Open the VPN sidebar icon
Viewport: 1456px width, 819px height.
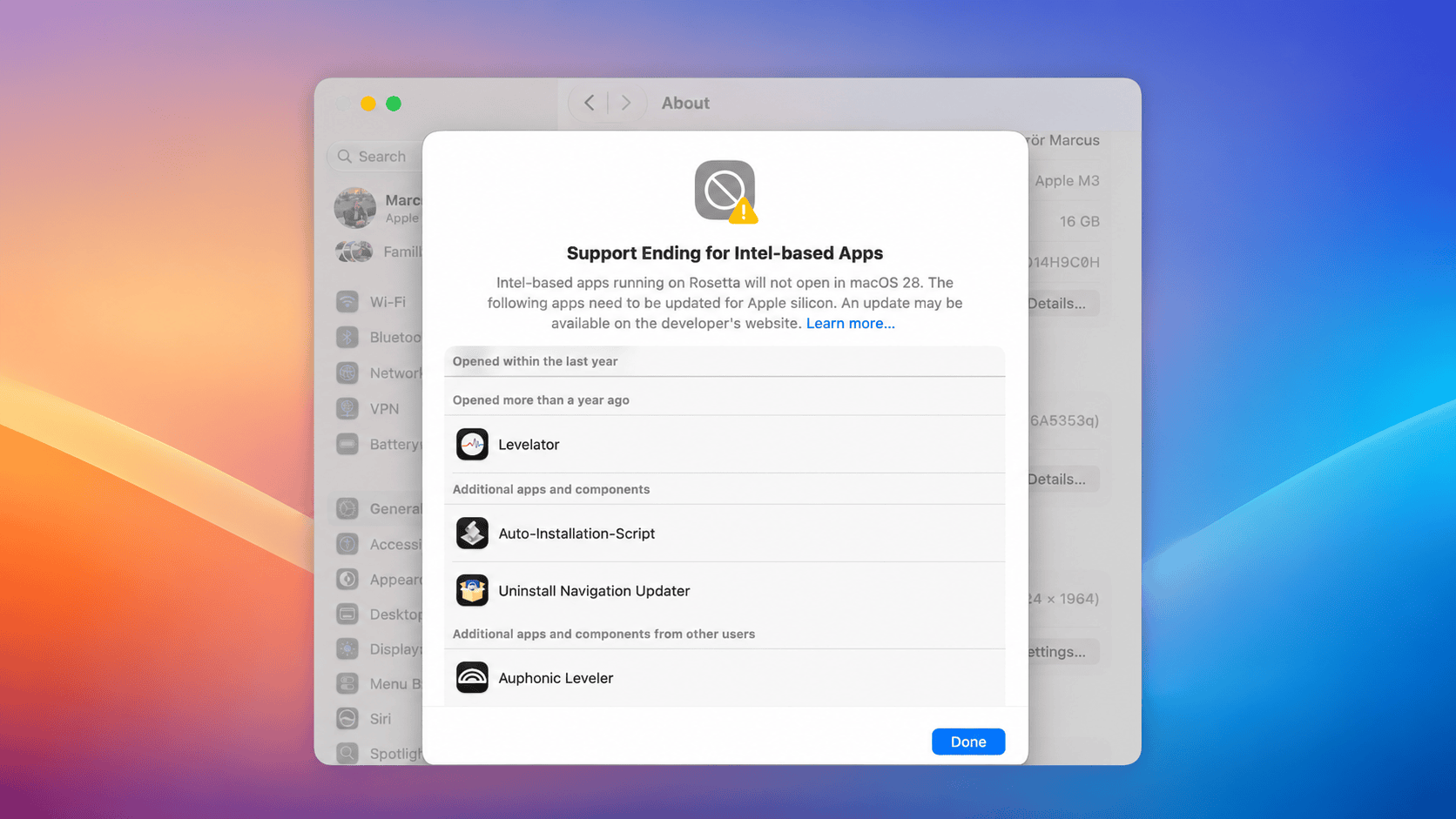(x=347, y=409)
